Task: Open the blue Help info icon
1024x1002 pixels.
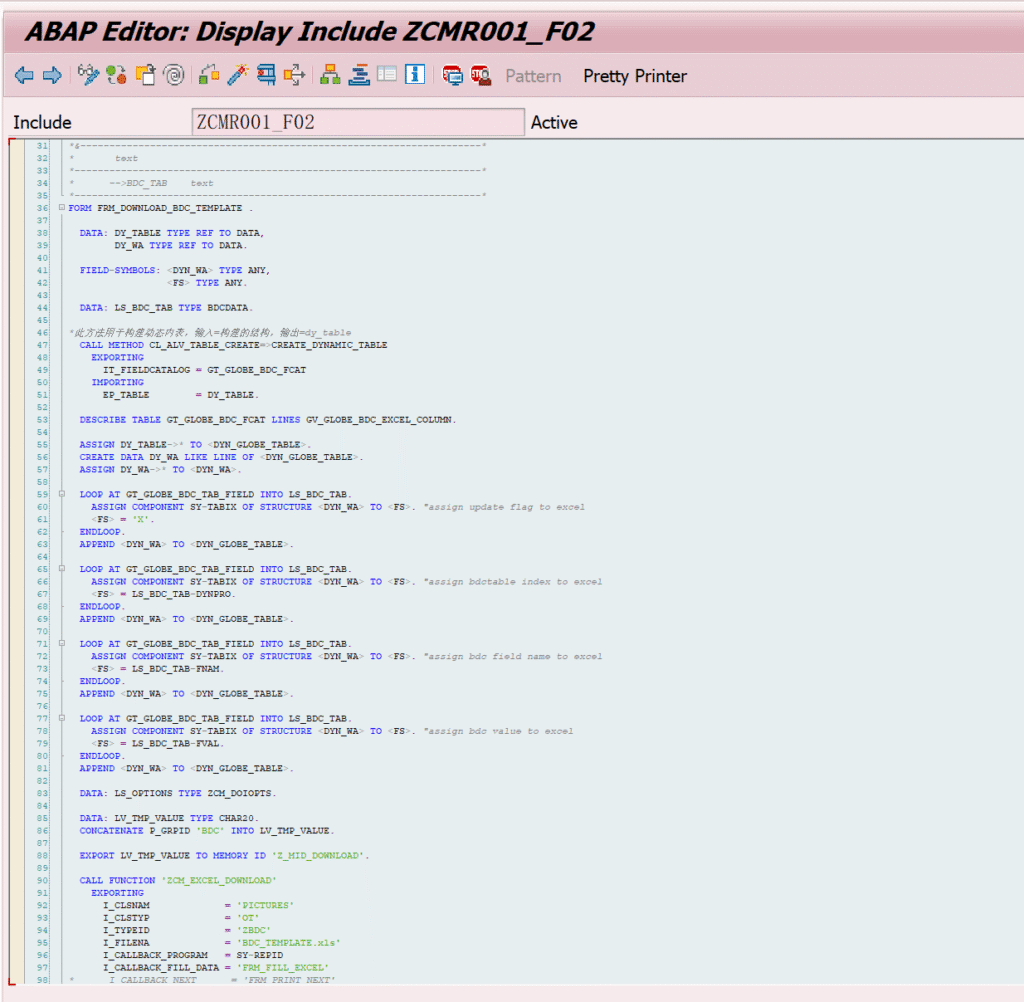Action: pyautogui.click(x=415, y=76)
